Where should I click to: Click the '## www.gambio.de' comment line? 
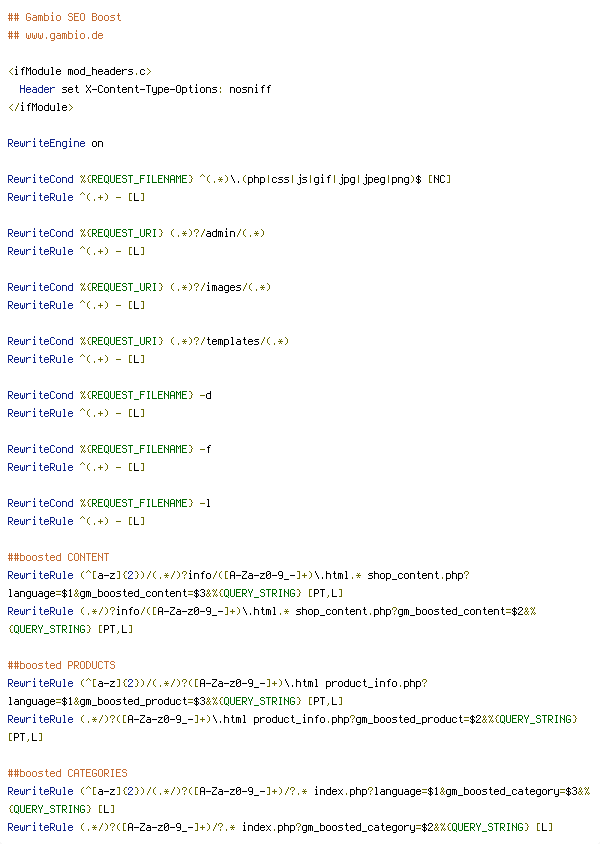(x=55, y=36)
